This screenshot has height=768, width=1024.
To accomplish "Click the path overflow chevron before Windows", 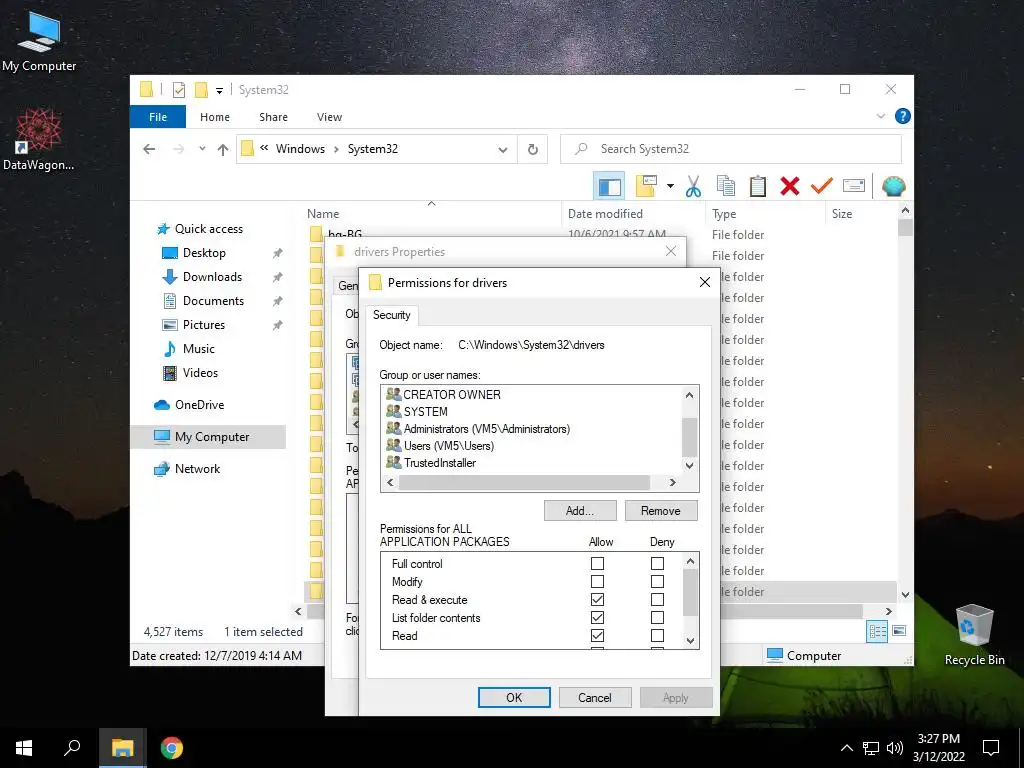I will click(264, 148).
